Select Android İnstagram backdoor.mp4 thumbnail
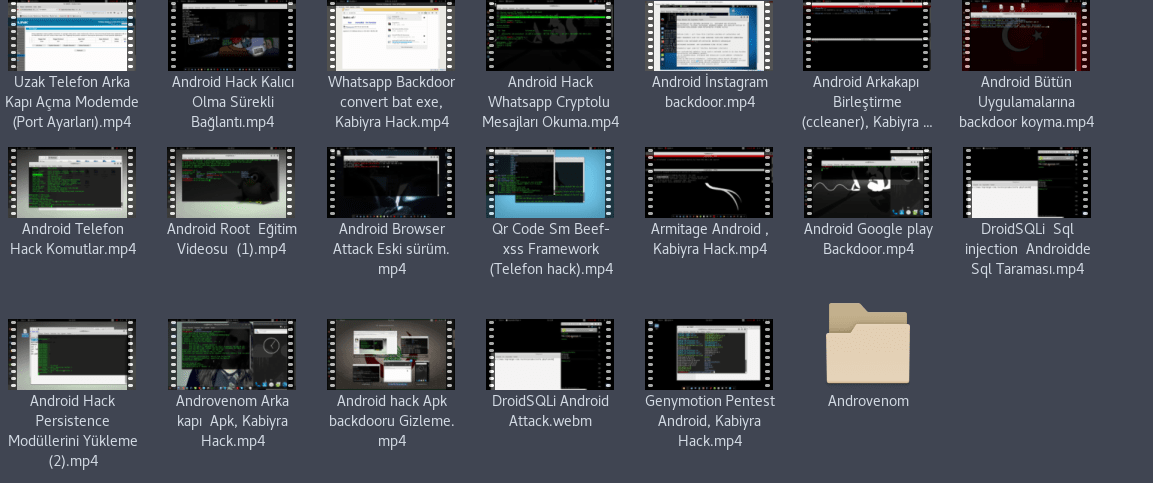This screenshot has width=1153, height=483. [x=709, y=35]
